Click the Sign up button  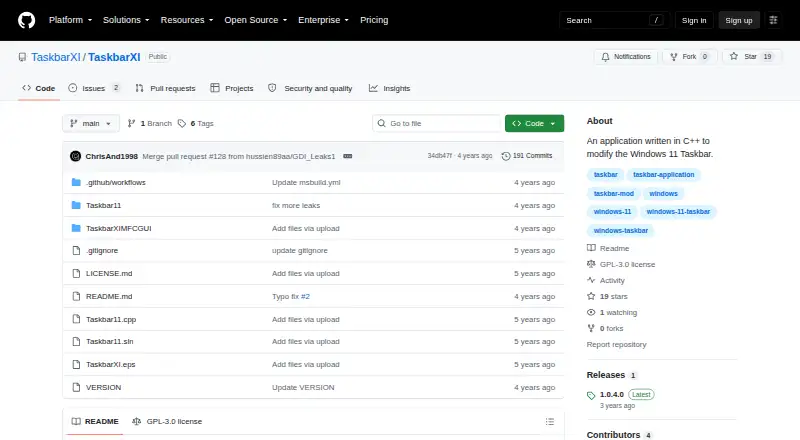pyautogui.click(x=739, y=20)
